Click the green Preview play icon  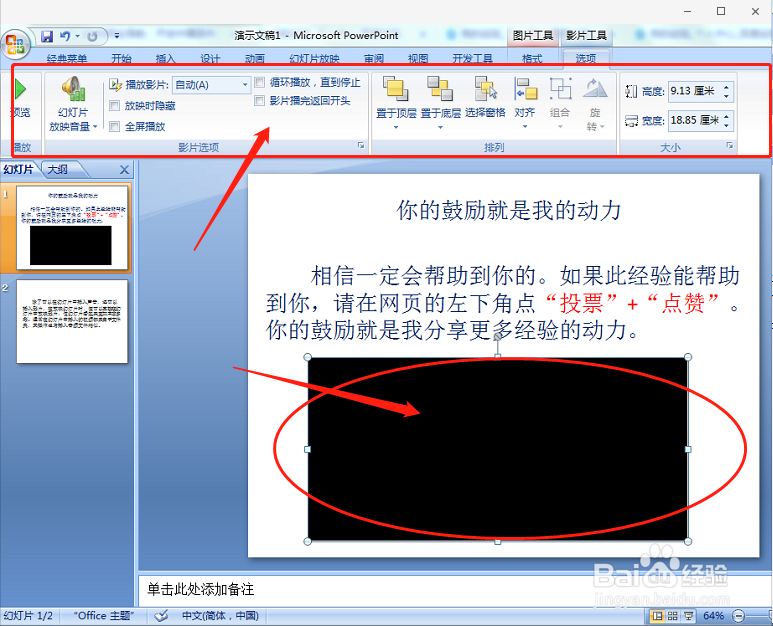[x=20, y=90]
